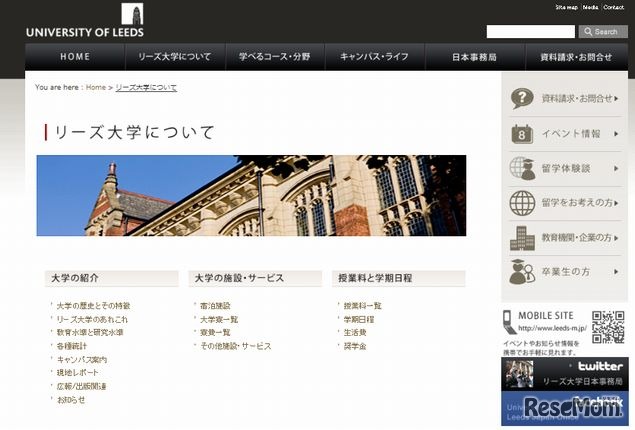Click the campus building banner image
Viewport: 635px width, 430px height.
[251, 196]
